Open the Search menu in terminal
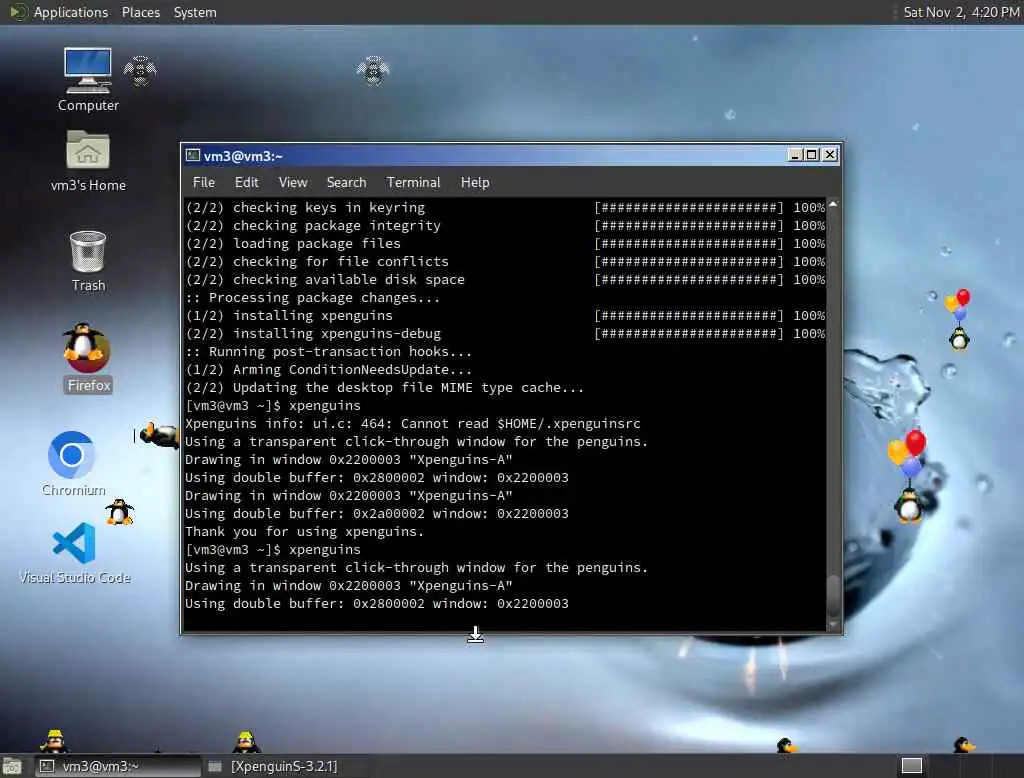The width and height of the screenshot is (1024, 778). [x=346, y=182]
